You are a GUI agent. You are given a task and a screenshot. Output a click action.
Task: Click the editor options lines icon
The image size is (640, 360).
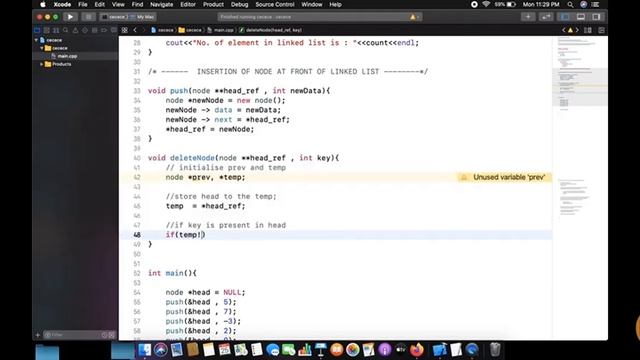[588, 30]
